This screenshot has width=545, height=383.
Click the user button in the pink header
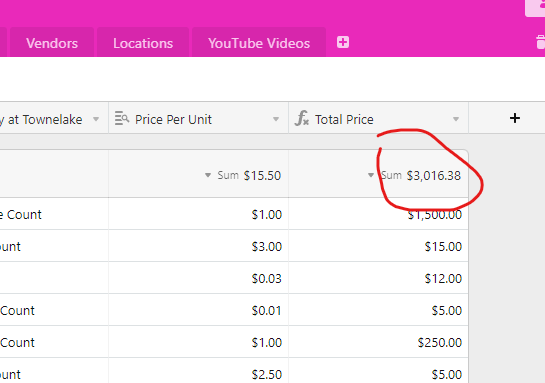pyautogui.click(x=535, y=7)
